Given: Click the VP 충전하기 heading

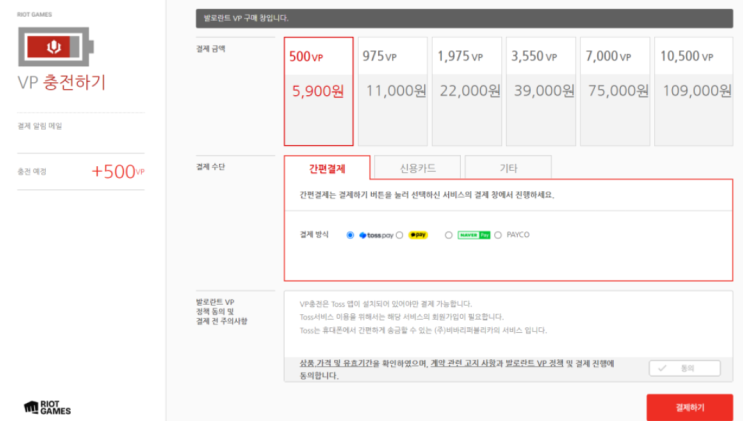Looking at the screenshot, I should (x=62, y=82).
